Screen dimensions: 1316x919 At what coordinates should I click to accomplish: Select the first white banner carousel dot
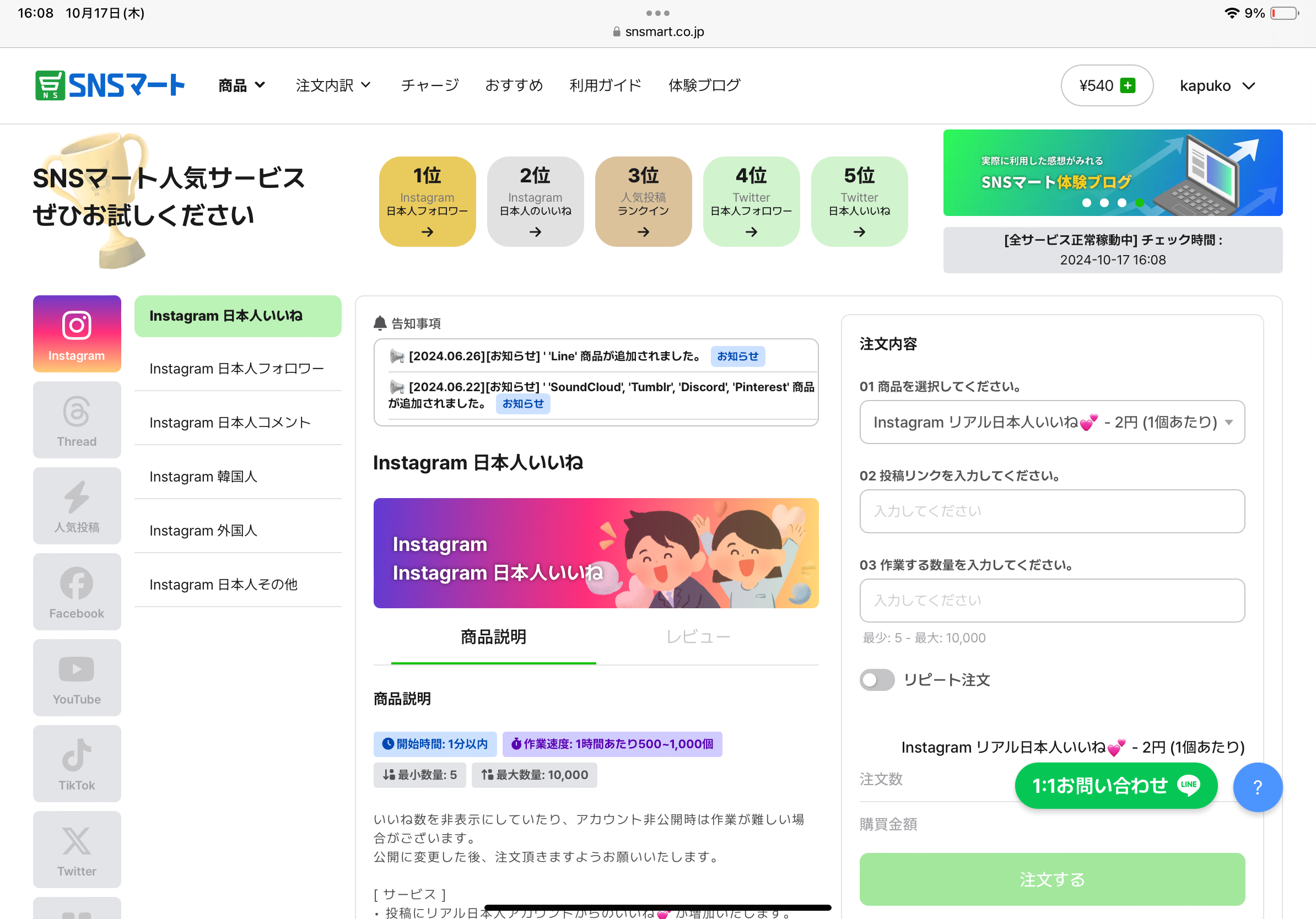click(x=1087, y=203)
